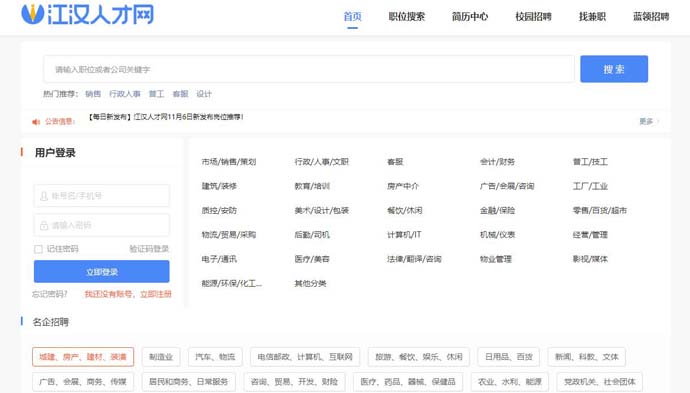The width and height of the screenshot is (690, 393).
Task: Focus the job or company keyword search box
Action: point(309,69)
